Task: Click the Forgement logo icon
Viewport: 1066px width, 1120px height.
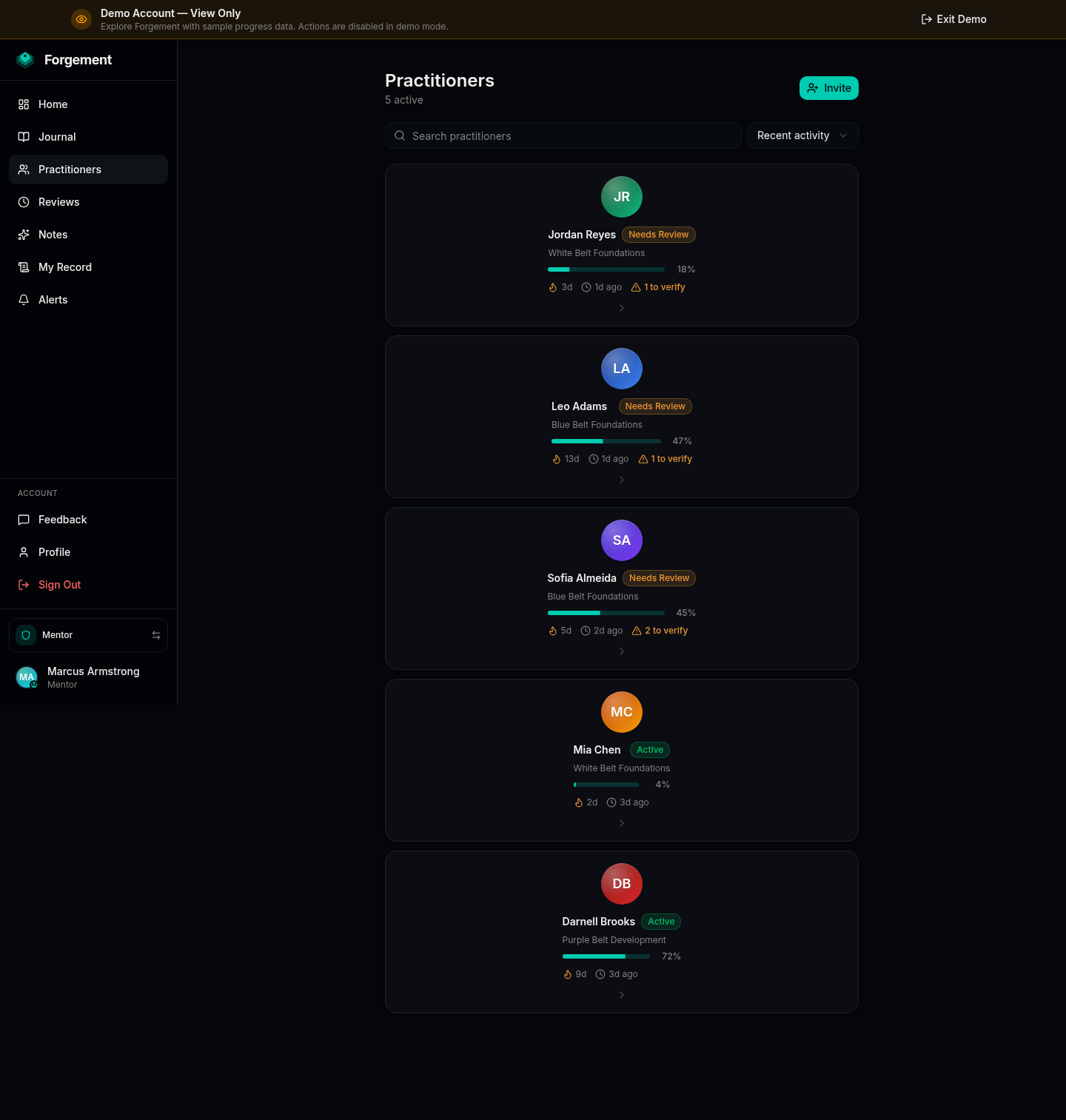Action: pyautogui.click(x=25, y=60)
